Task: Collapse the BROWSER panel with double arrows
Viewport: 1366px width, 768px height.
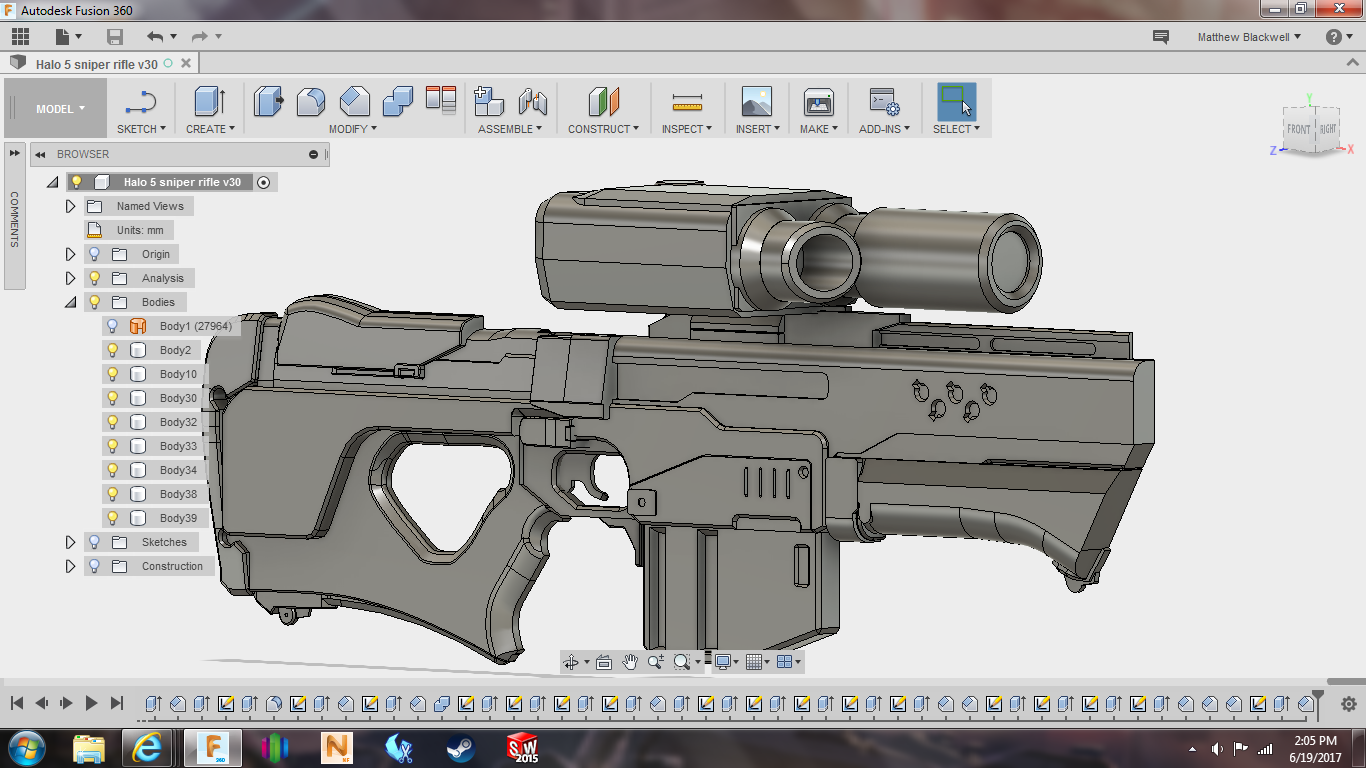Action: (41, 154)
